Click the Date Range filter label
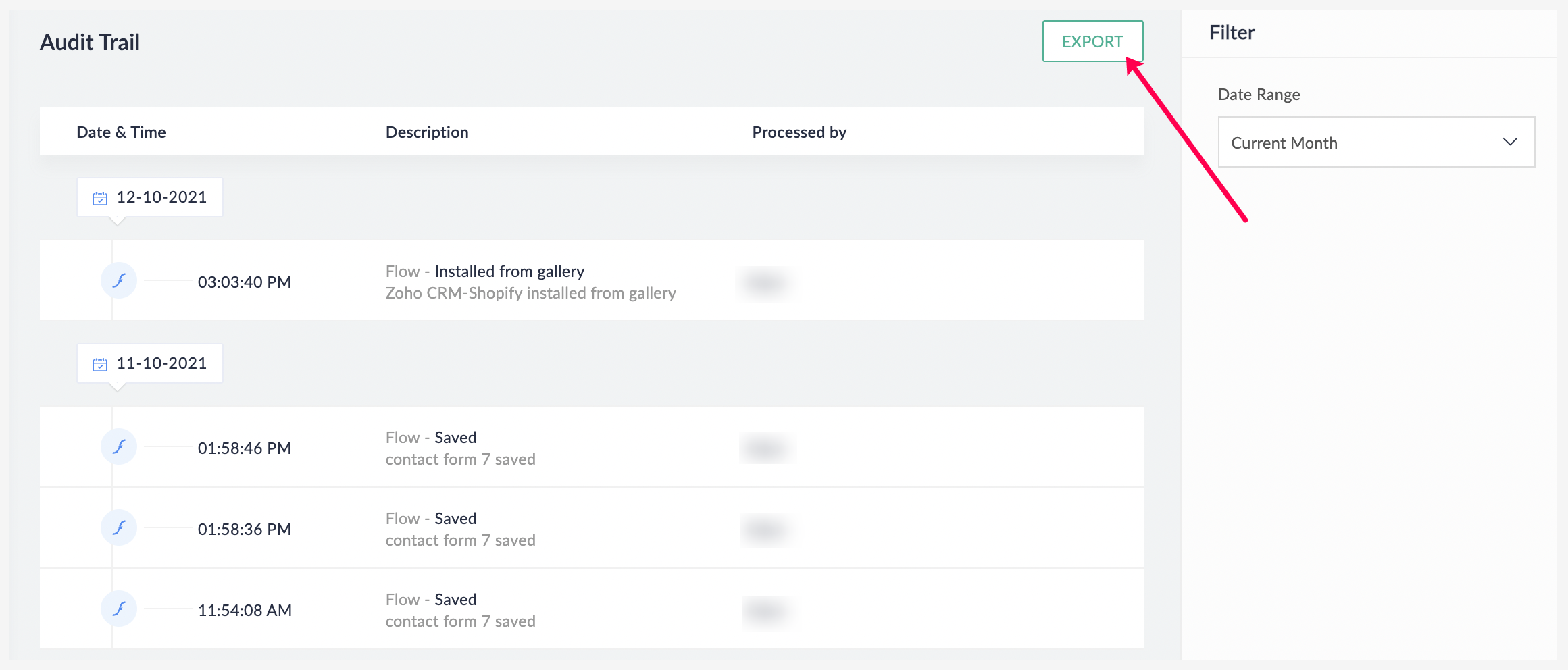The width and height of the screenshot is (1568, 670). click(1259, 95)
